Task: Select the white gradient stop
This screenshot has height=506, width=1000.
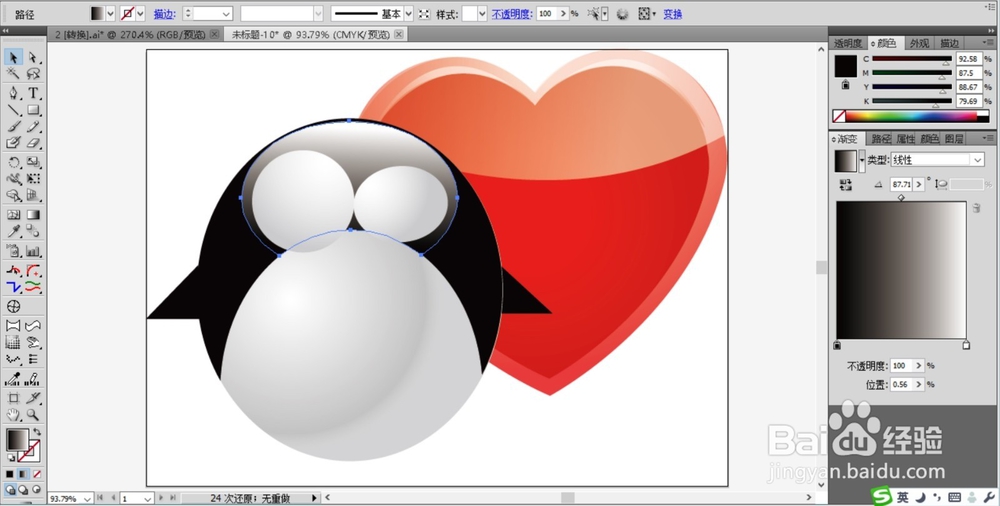Action: 966,345
